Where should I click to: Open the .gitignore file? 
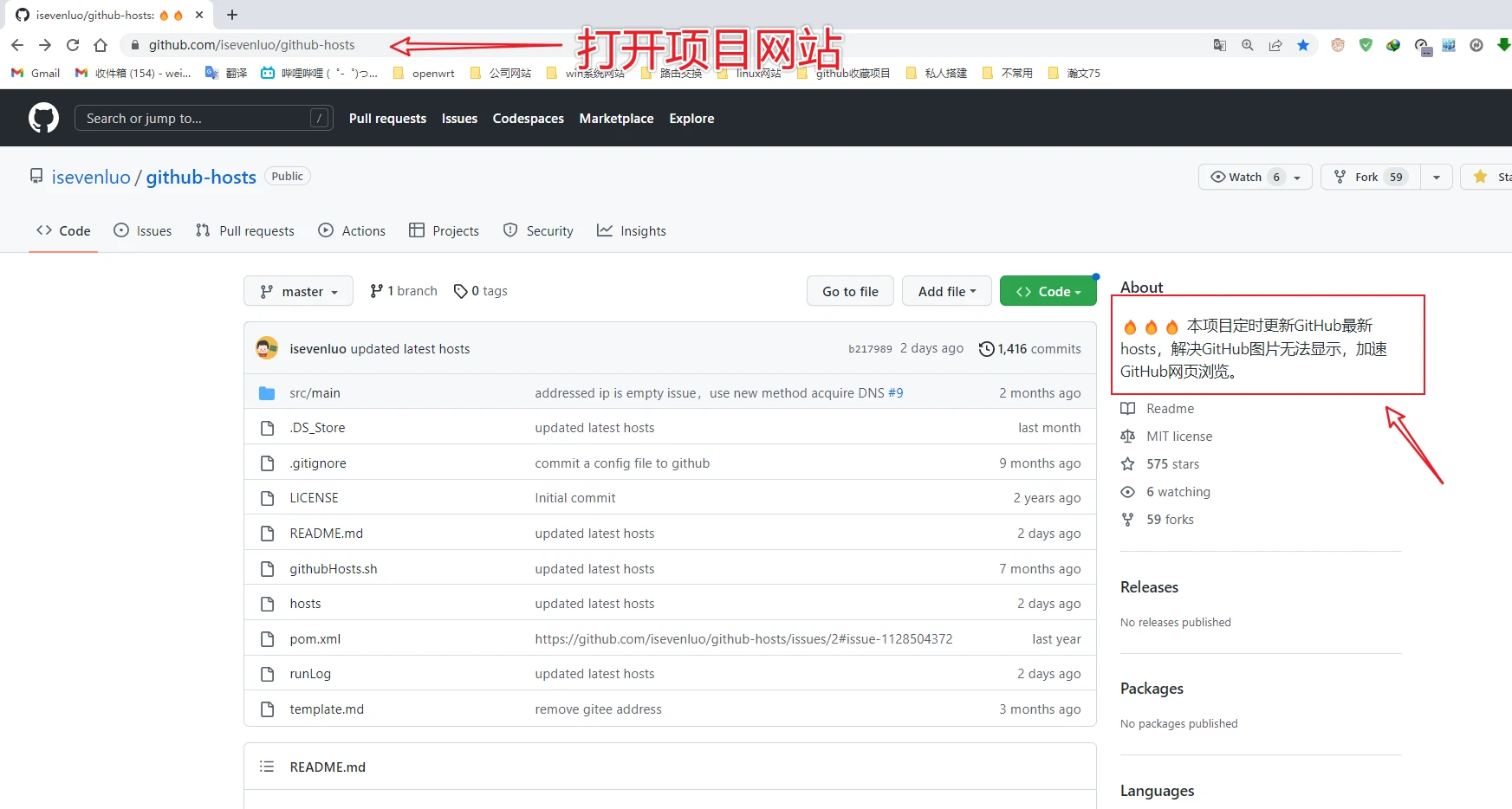pyautogui.click(x=318, y=463)
